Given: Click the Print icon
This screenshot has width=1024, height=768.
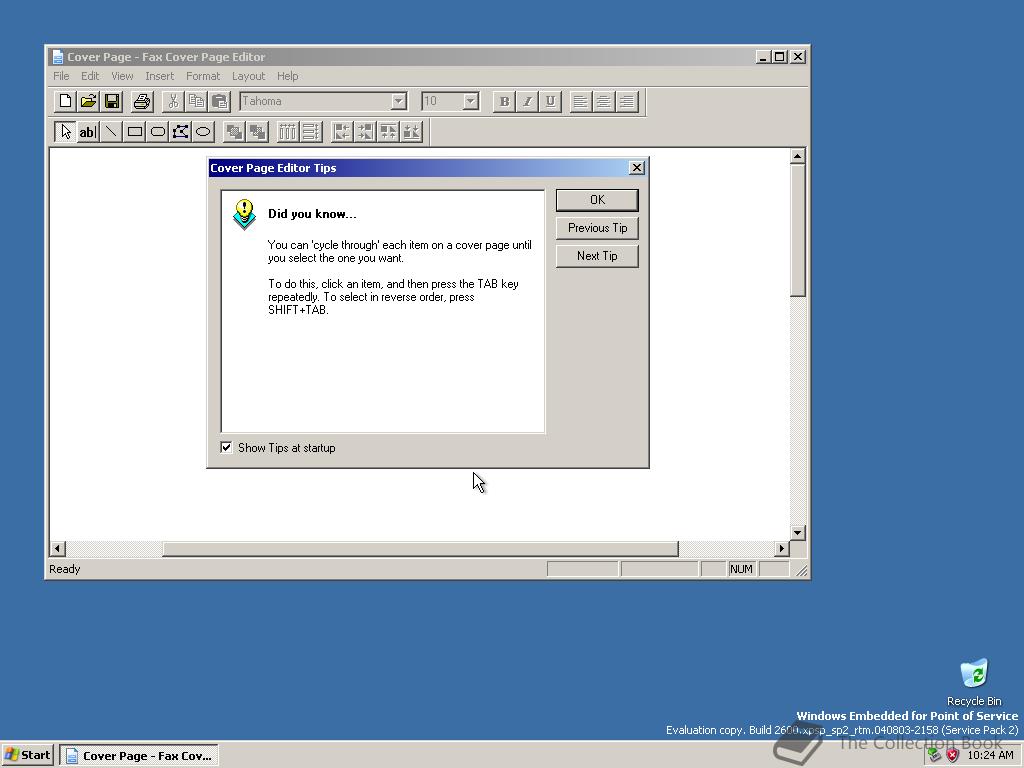Looking at the screenshot, I should (140, 101).
